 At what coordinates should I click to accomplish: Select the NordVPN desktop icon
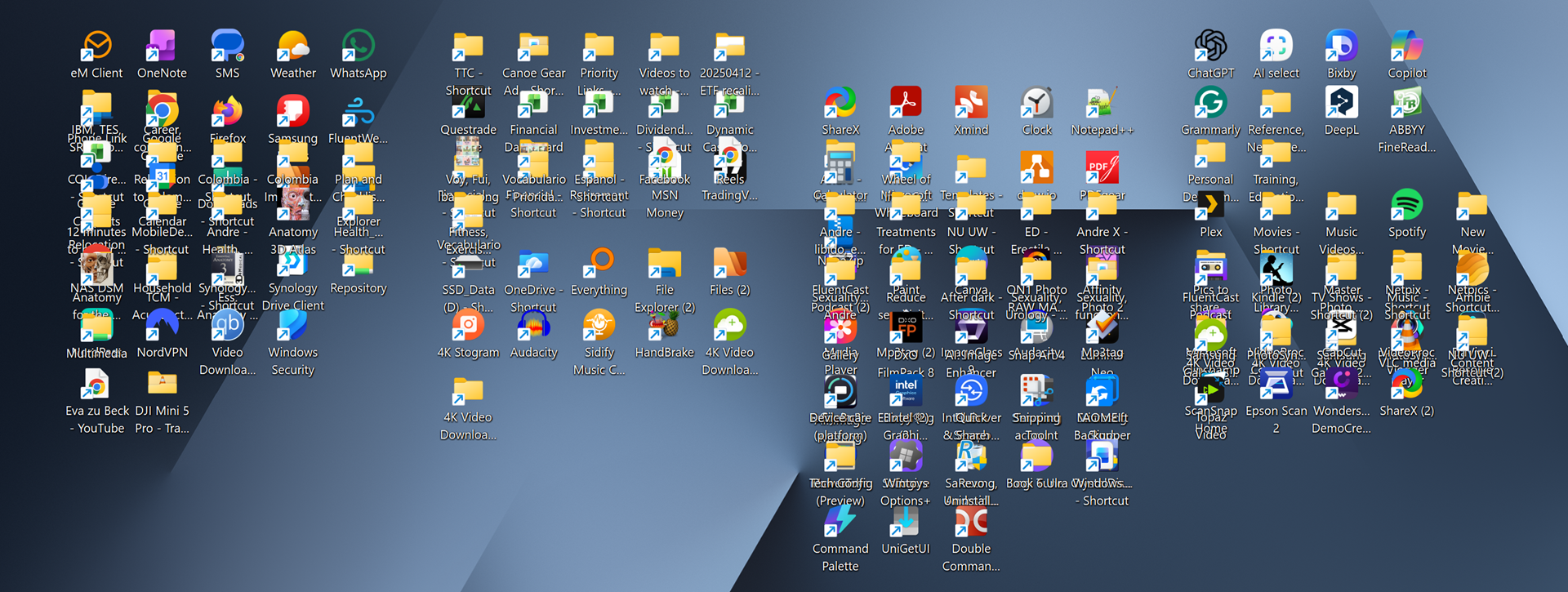pyautogui.click(x=162, y=328)
